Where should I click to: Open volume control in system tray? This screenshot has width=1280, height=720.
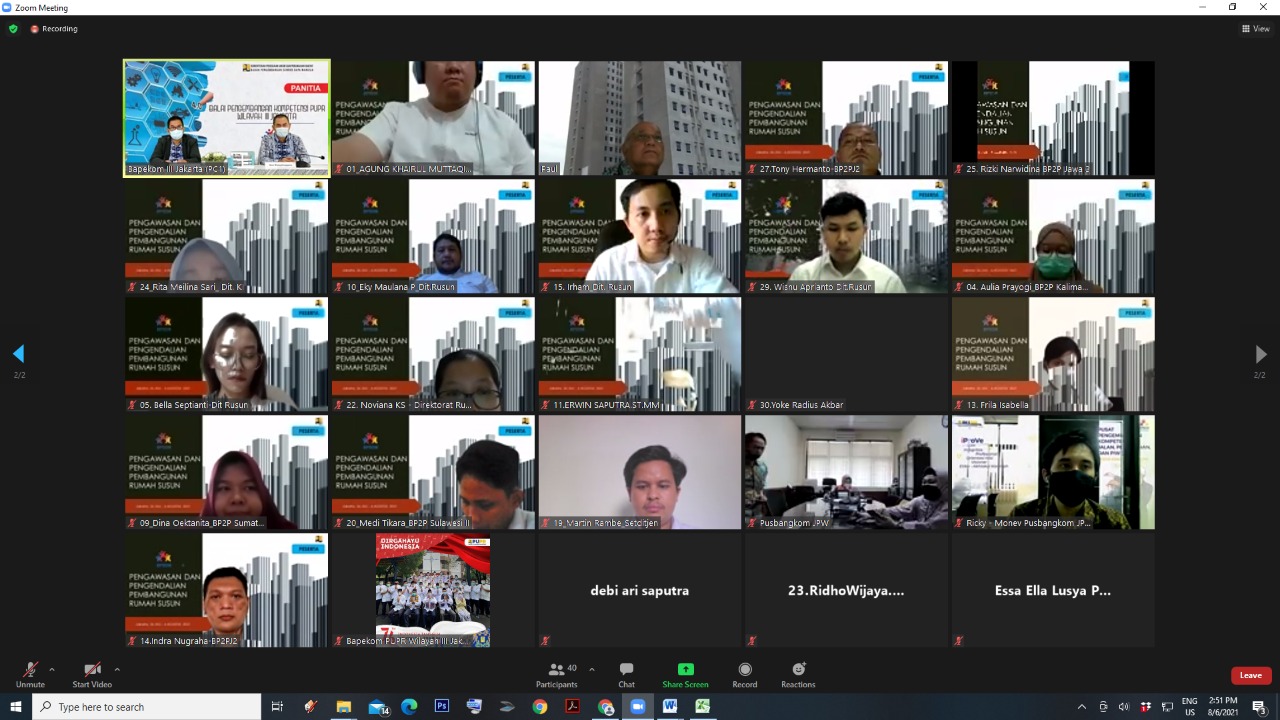pos(1124,707)
